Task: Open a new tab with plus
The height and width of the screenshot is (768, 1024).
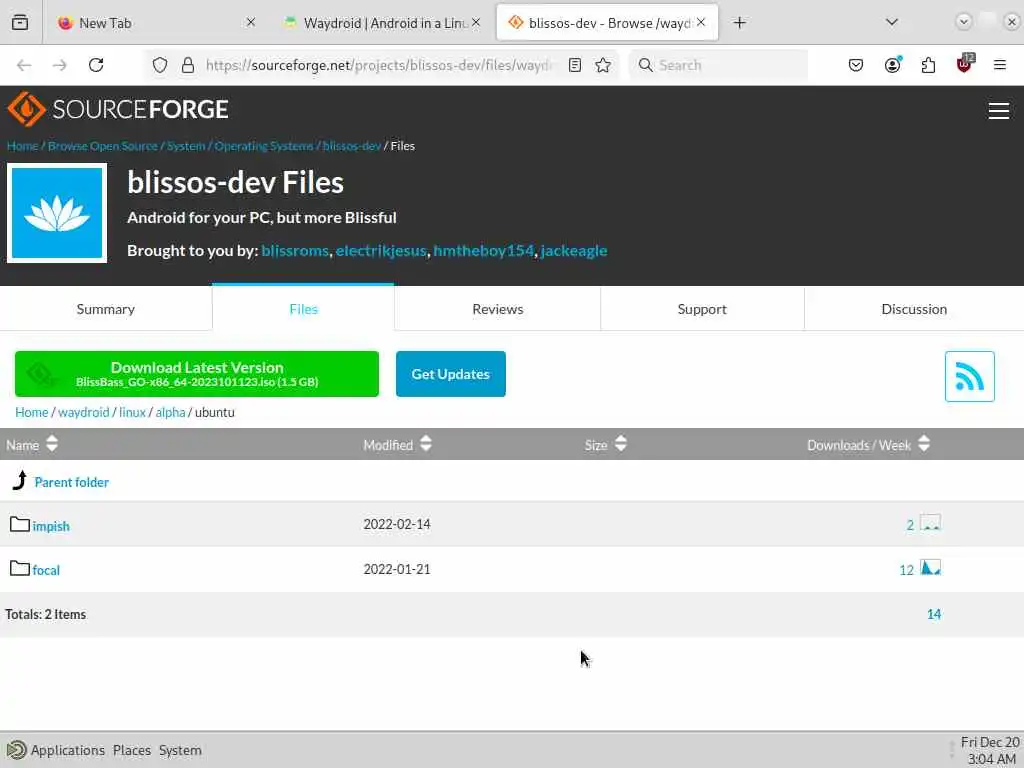Action: click(x=739, y=23)
